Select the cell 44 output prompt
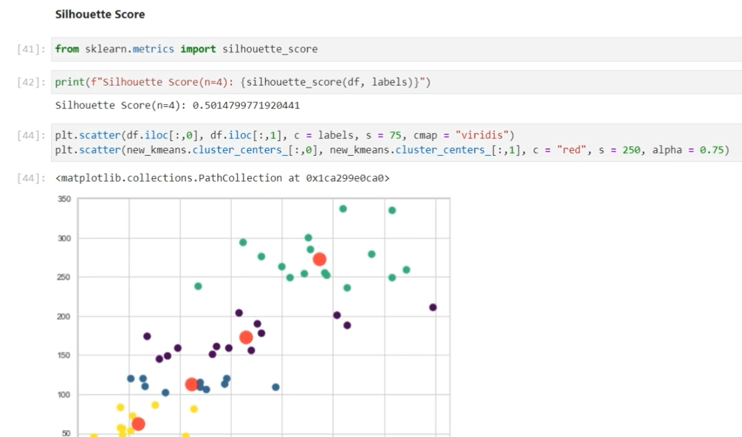 click(30, 178)
